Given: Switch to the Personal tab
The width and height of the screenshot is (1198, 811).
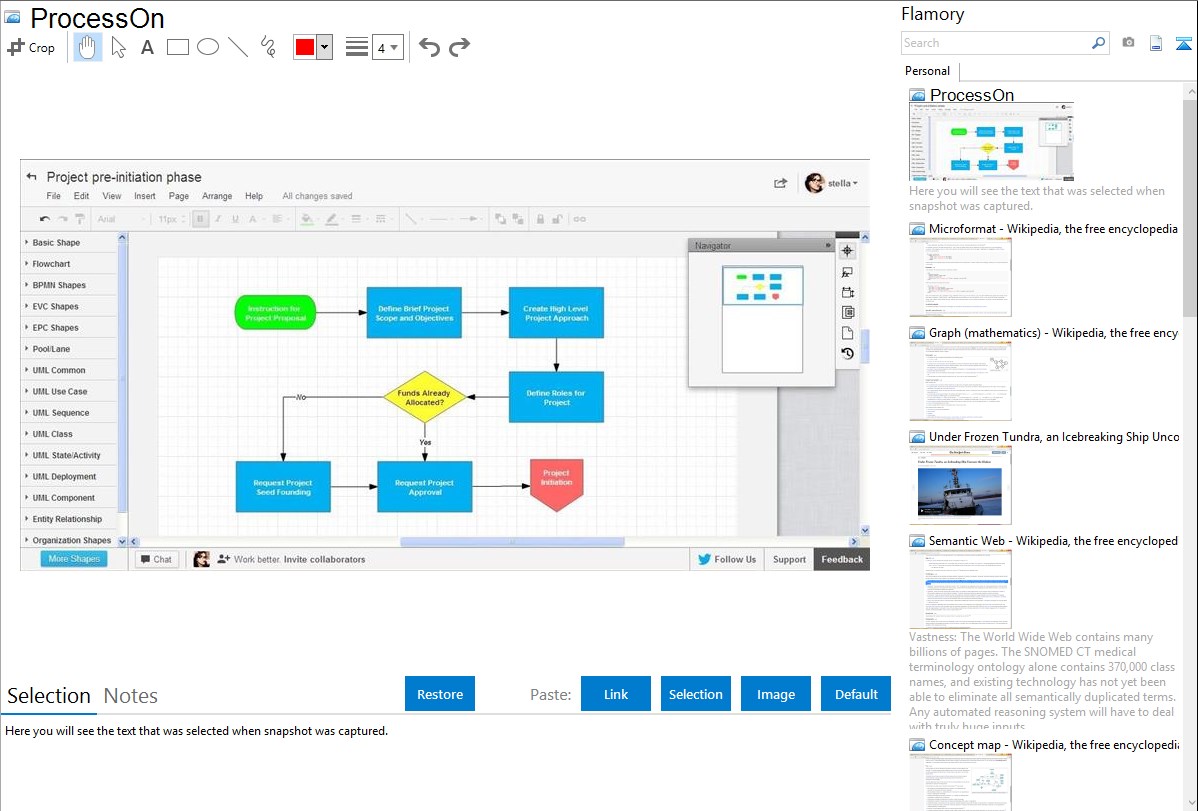Looking at the screenshot, I should [927, 71].
